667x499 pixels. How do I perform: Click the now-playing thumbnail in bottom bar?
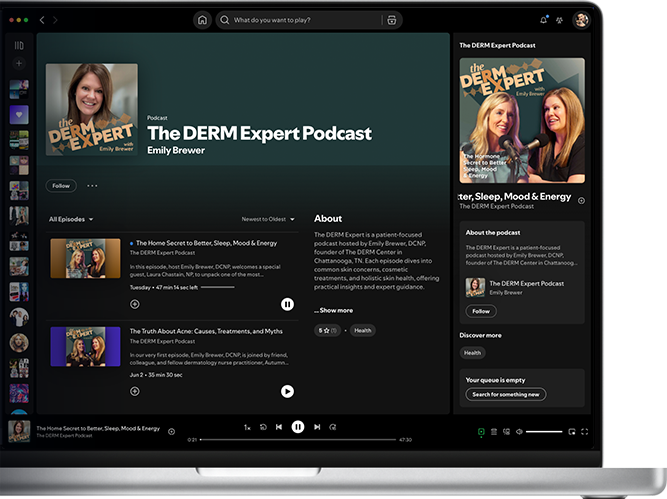[x=19, y=431]
